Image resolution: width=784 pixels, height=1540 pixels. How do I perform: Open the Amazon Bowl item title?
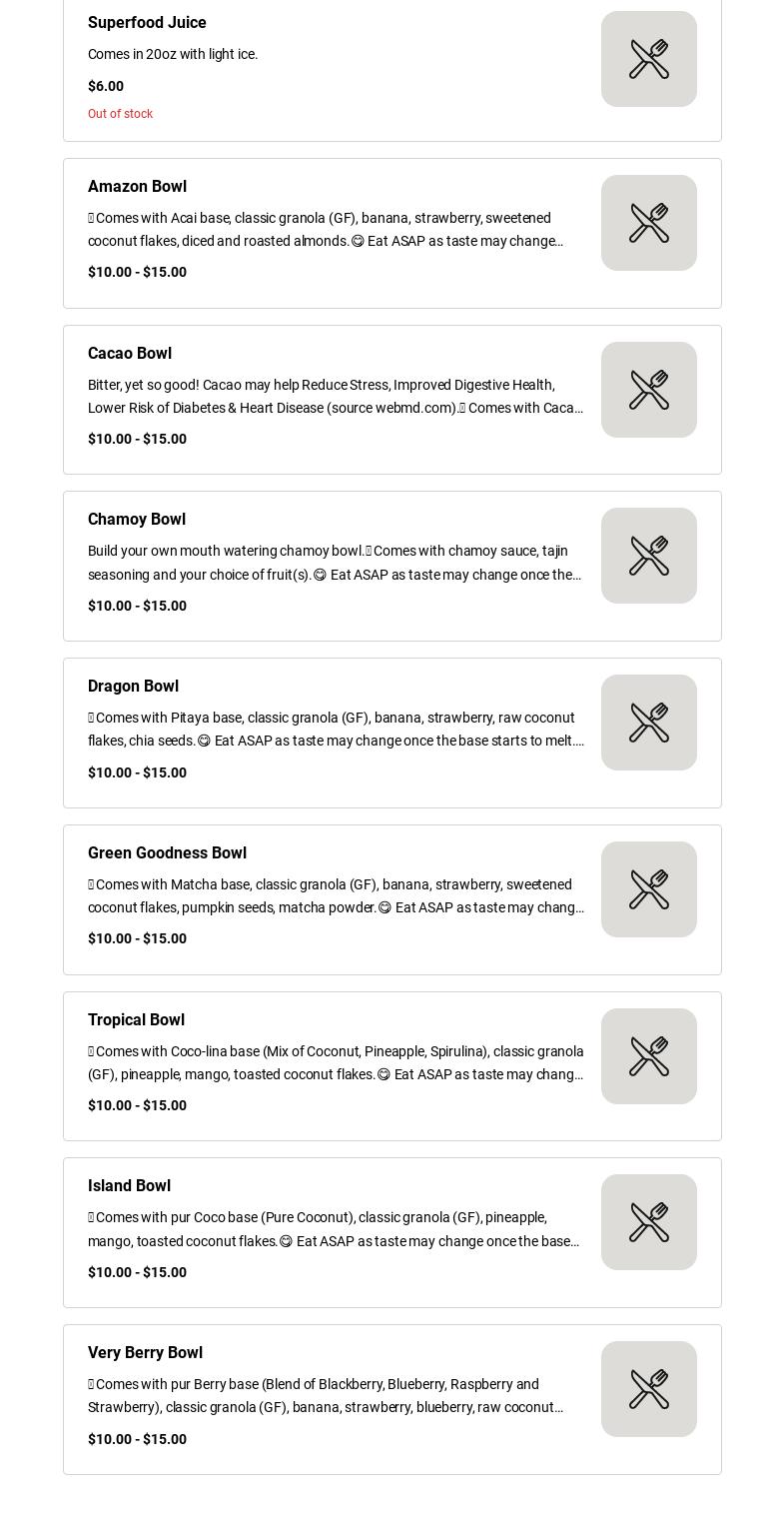click(x=137, y=187)
